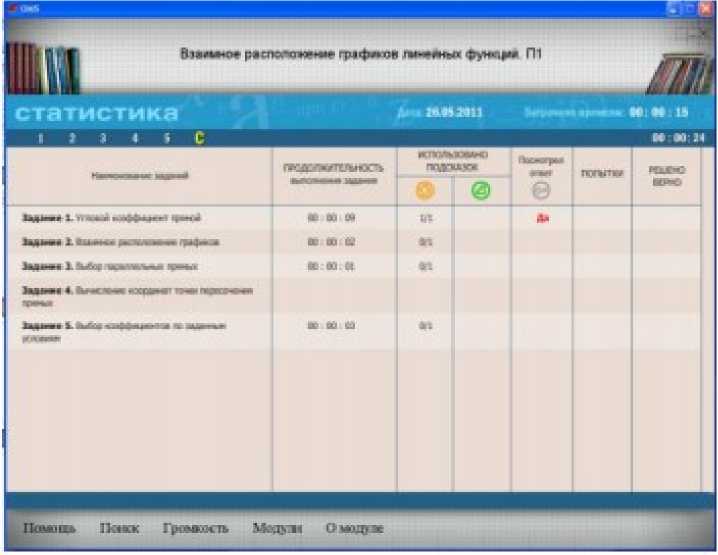Click the orange hint icon in header

425,190
